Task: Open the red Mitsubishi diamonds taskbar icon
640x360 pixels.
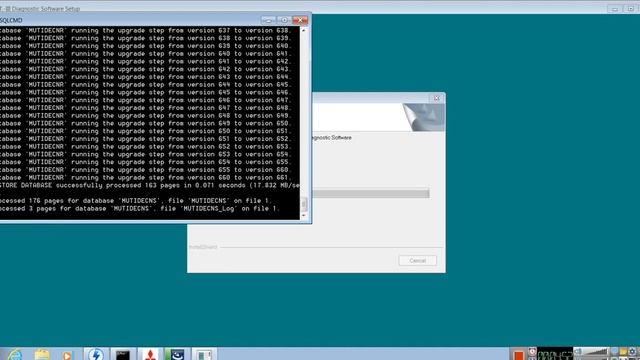Action: (x=150, y=354)
